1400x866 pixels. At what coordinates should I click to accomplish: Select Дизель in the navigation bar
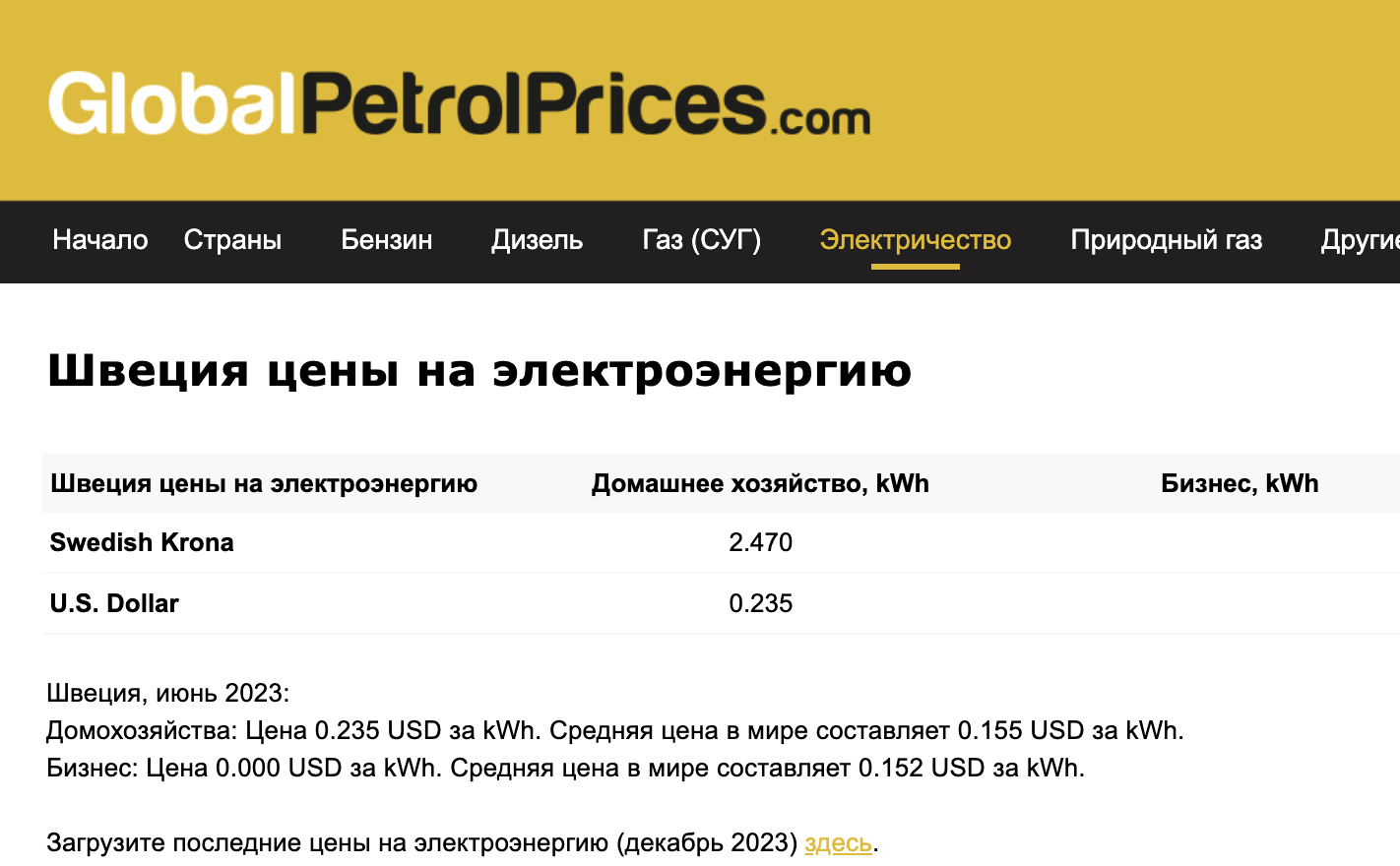537,240
